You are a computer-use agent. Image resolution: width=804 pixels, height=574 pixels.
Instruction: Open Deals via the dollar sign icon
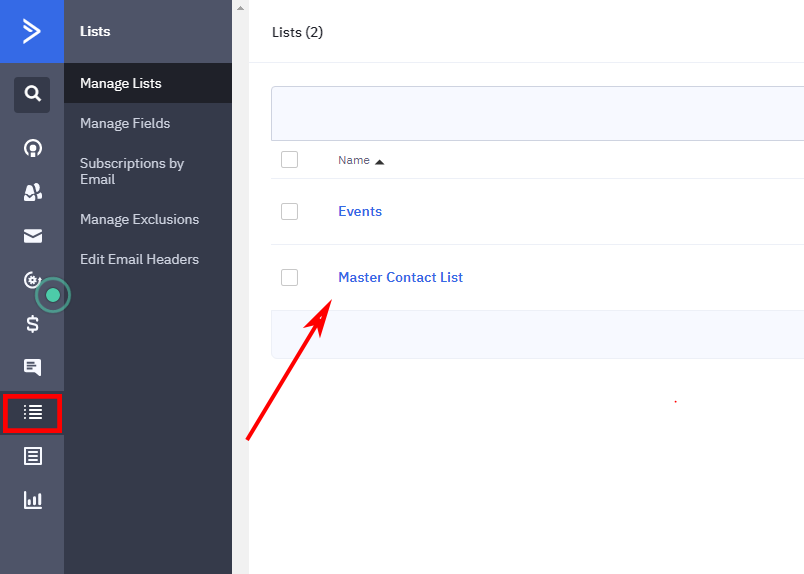(32, 324)
